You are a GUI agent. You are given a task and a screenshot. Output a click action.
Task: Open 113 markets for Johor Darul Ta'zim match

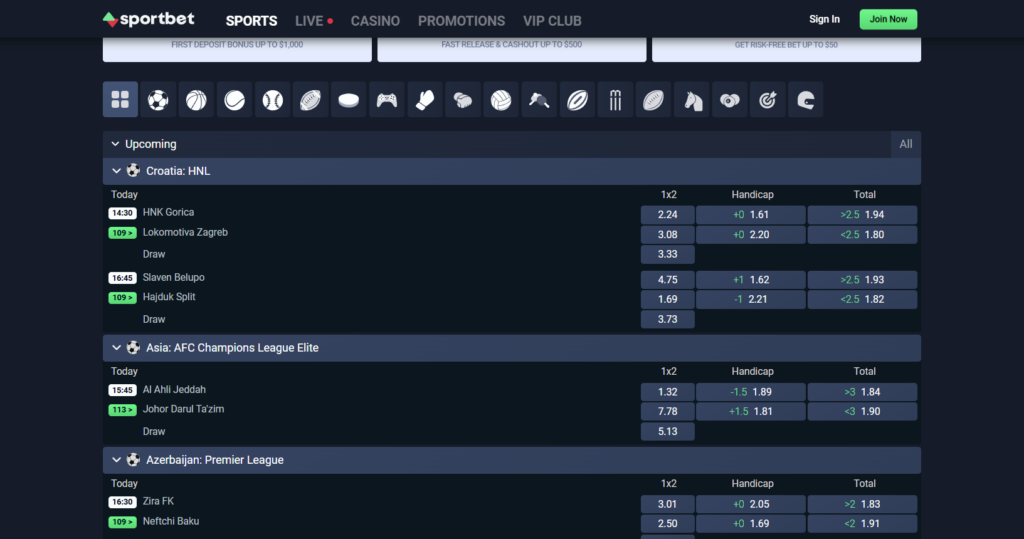pyautogui.click(x=122, y=410)
